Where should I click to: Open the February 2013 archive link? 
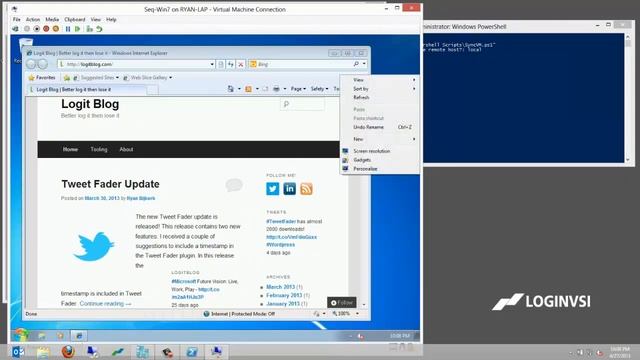point(284,295)
